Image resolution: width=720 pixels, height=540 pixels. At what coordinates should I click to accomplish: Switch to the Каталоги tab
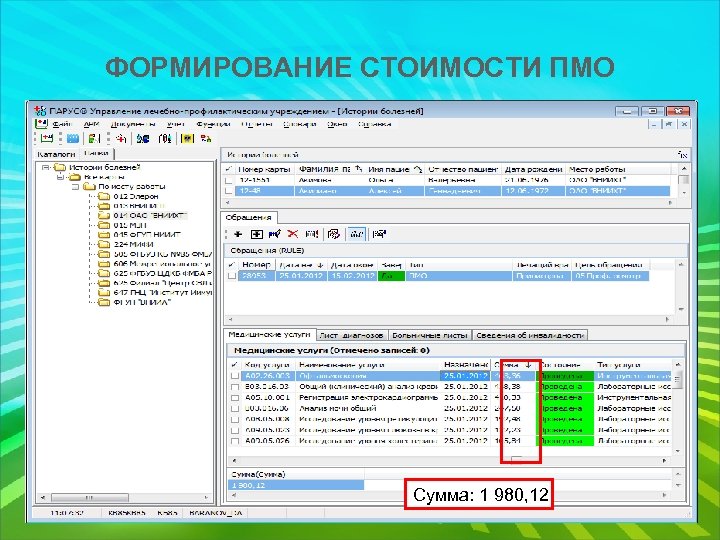56,154
